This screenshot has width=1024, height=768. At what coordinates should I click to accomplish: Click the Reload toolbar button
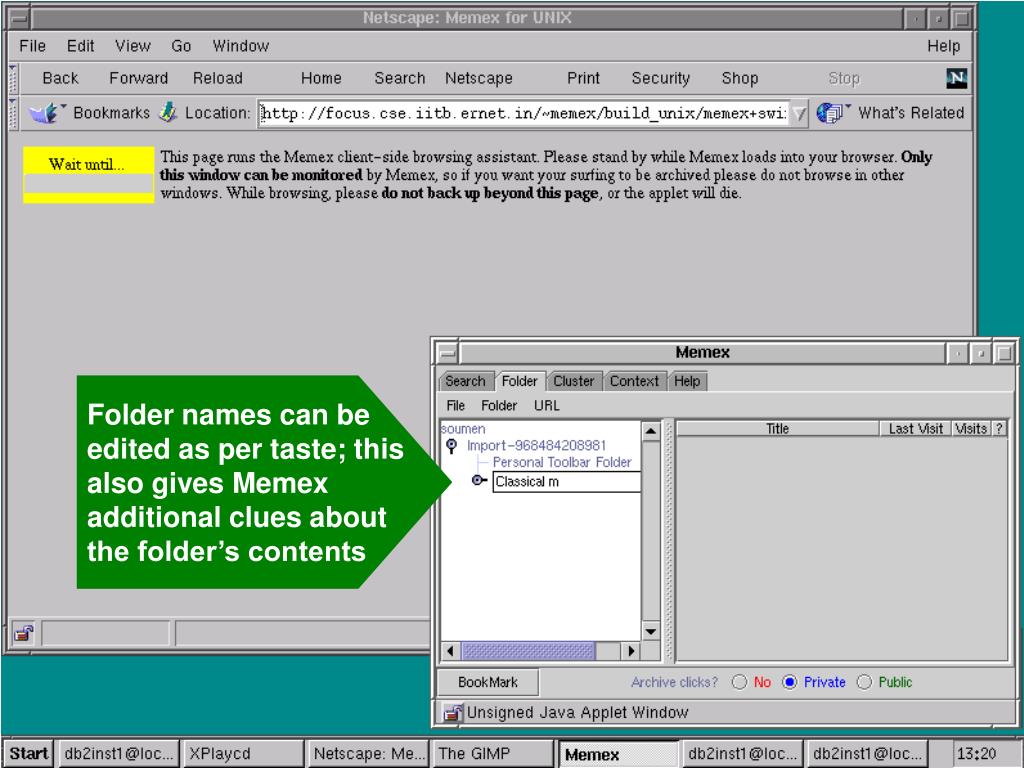(217, 78)
